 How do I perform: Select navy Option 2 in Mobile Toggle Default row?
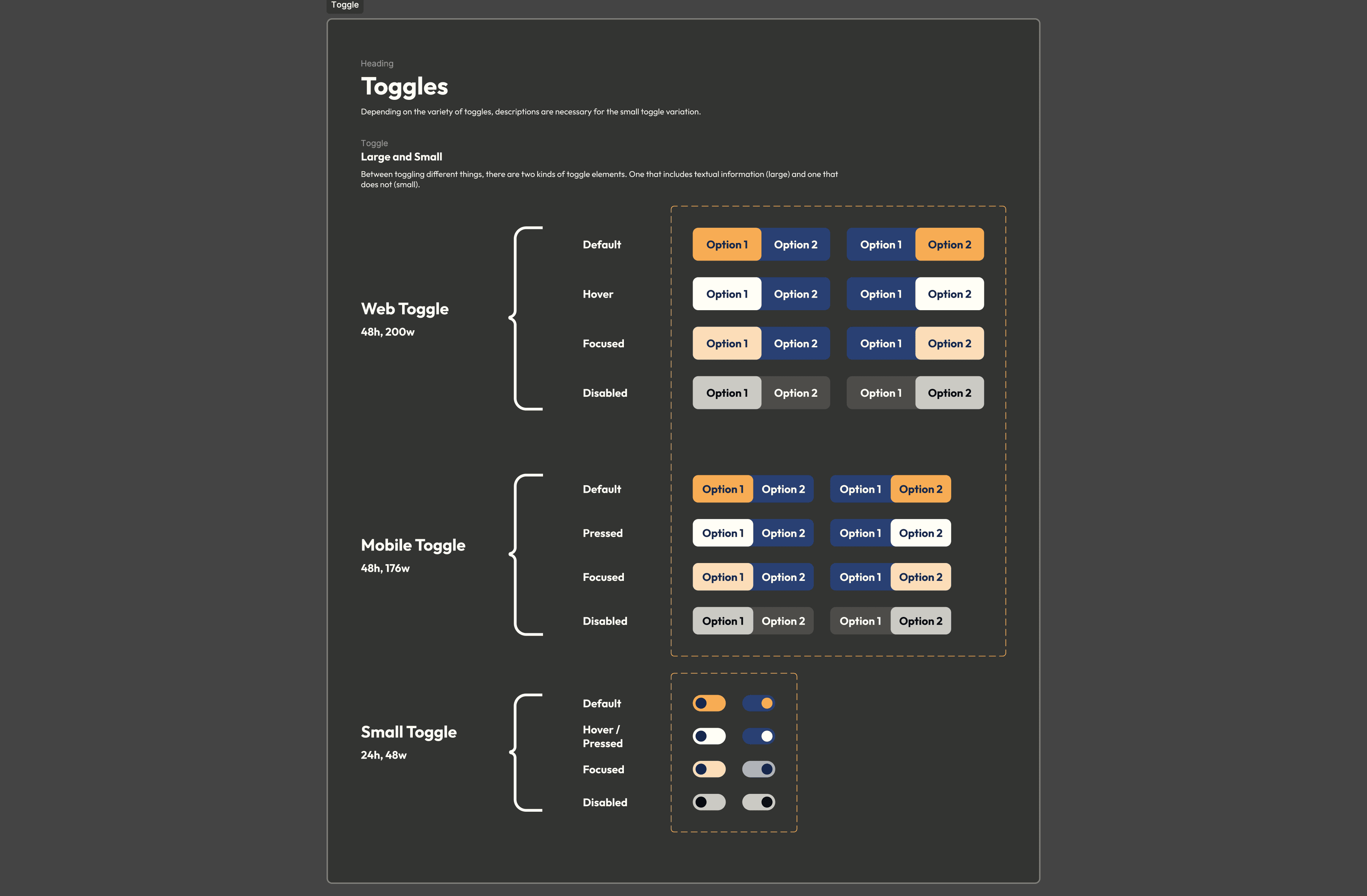(783, 489)
